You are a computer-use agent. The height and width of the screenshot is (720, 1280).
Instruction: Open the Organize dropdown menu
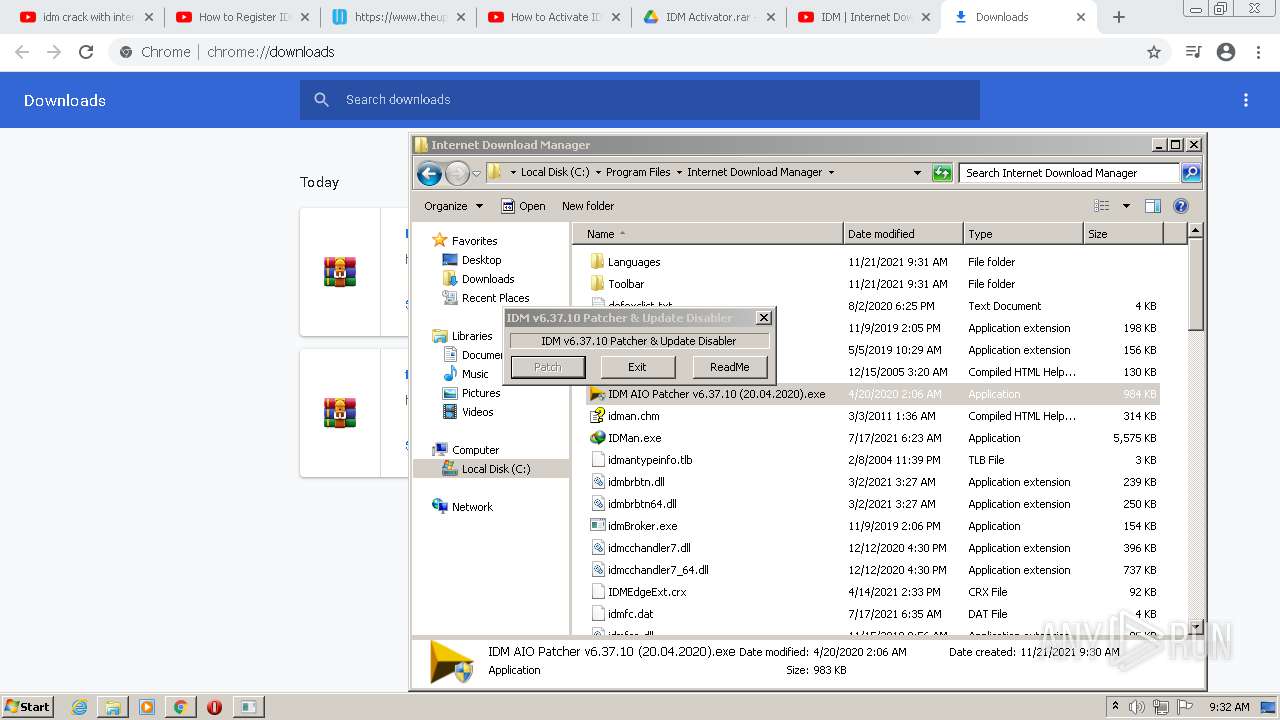pos(453,206)
